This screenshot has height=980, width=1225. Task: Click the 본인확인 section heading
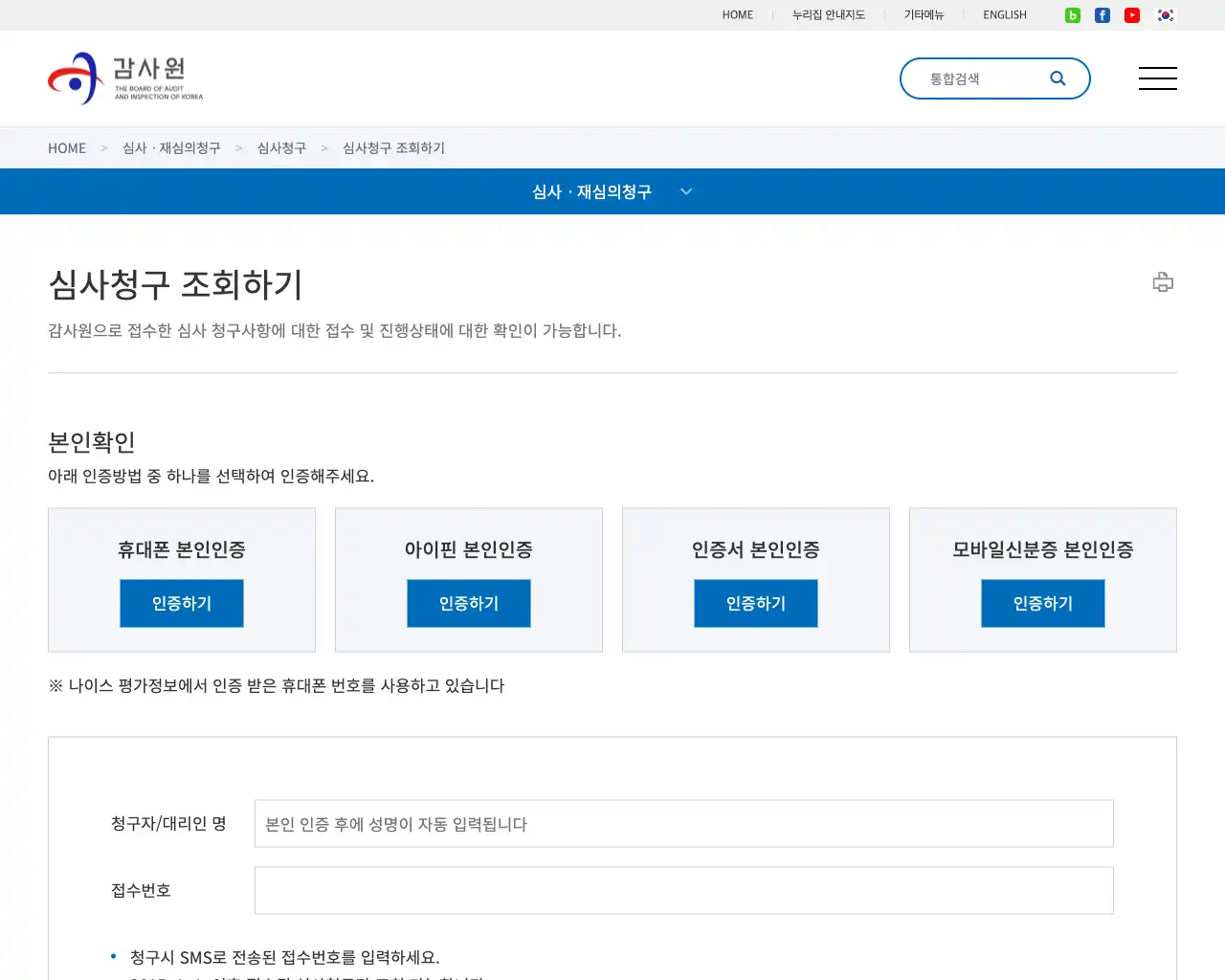92,442
